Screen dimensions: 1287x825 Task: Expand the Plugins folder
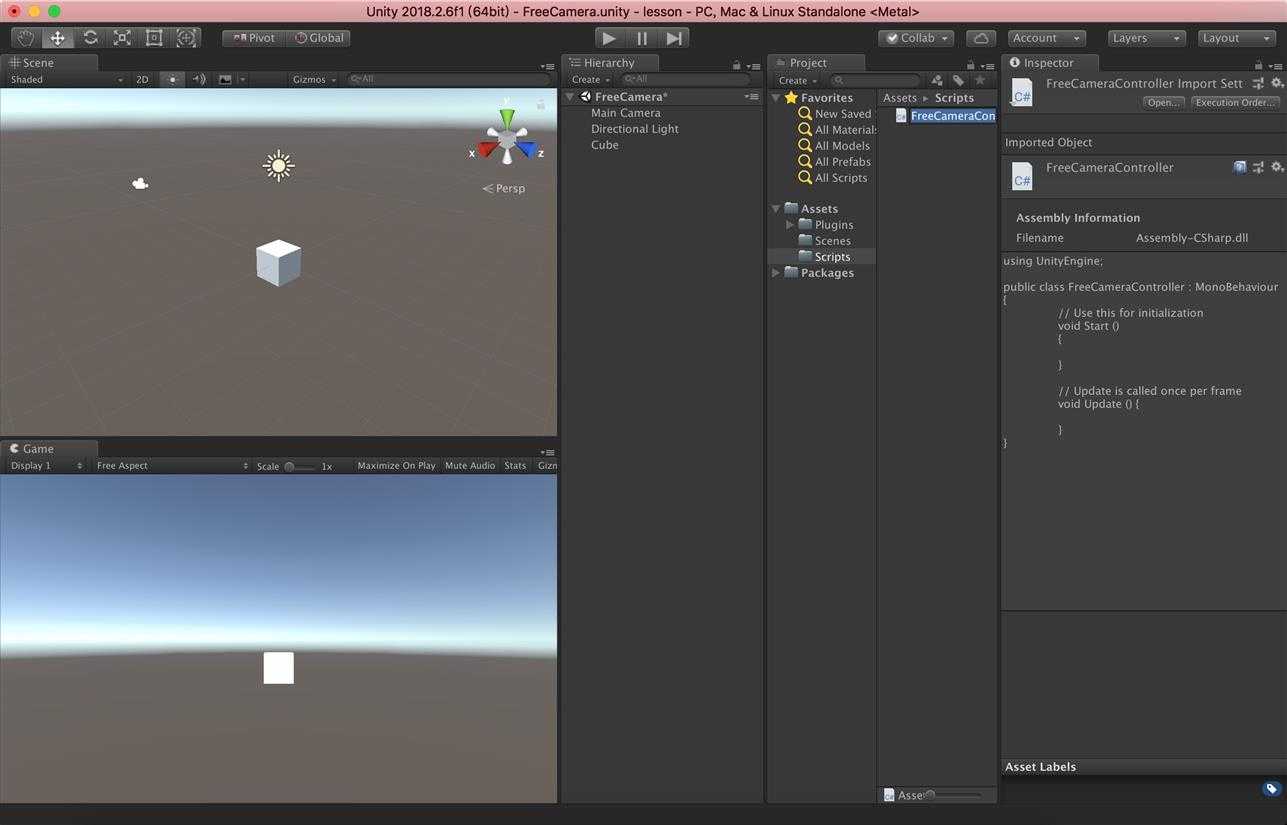point(790,224)
